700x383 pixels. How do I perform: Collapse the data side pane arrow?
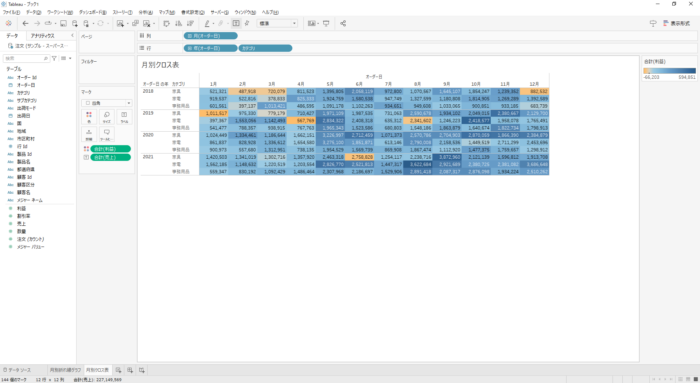click(x=72, y=35)
